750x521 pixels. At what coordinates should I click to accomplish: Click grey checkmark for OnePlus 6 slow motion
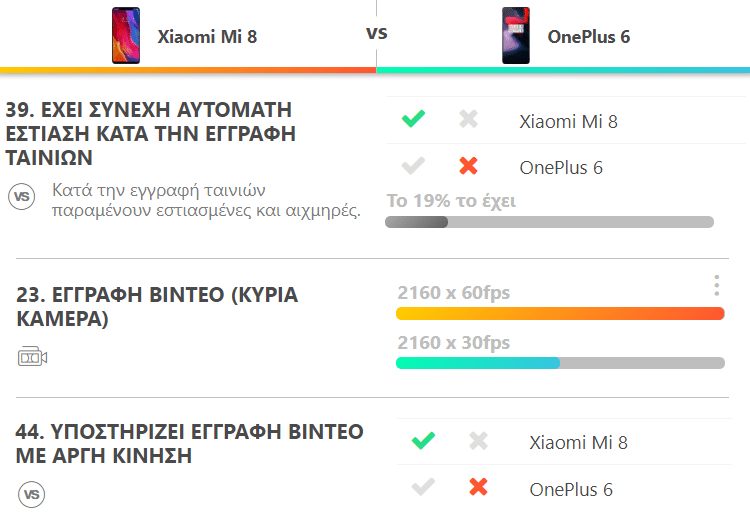click(423, 487)
